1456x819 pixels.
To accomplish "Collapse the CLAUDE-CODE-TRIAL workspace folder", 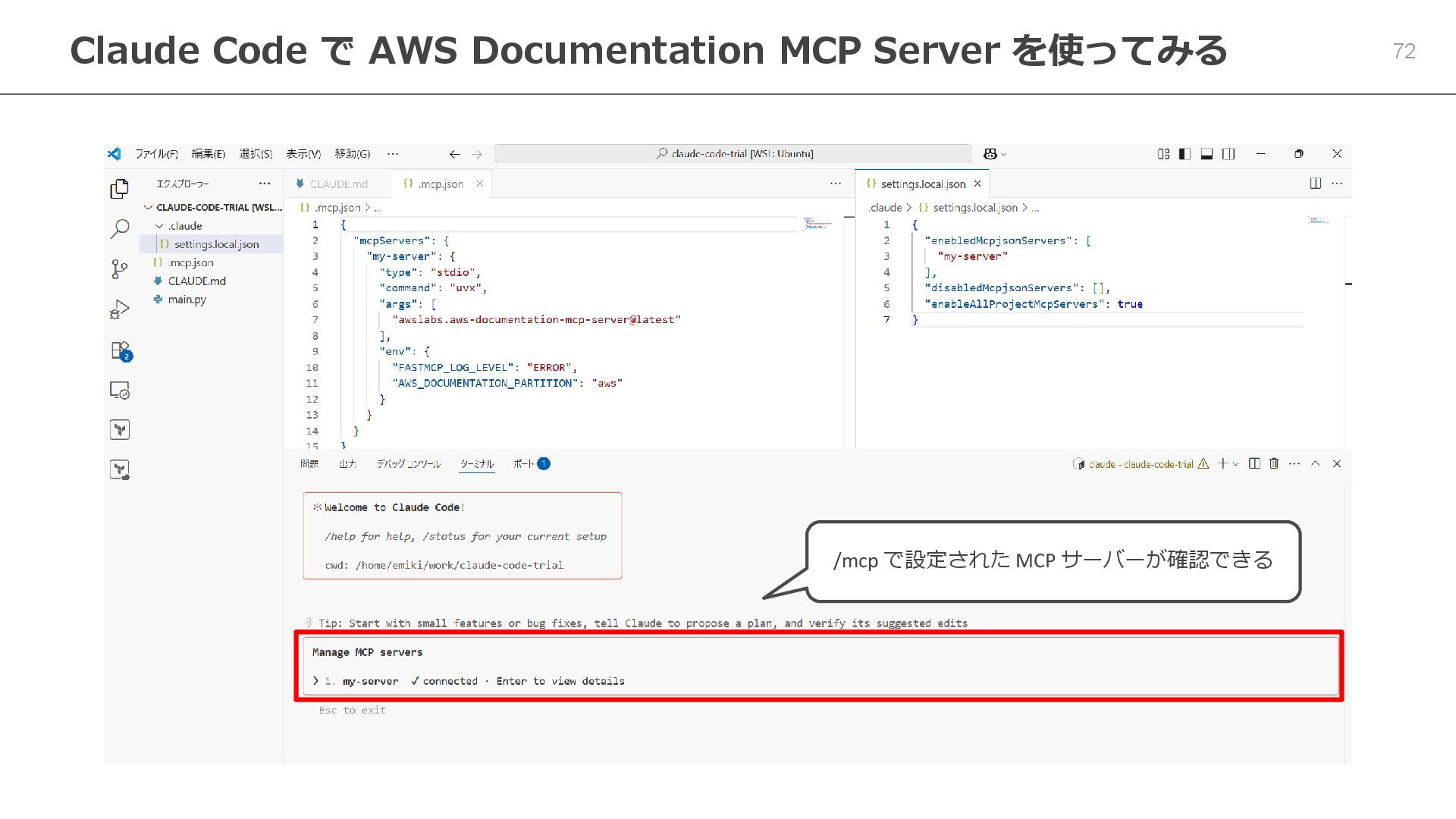I will [x=212, y=207].
